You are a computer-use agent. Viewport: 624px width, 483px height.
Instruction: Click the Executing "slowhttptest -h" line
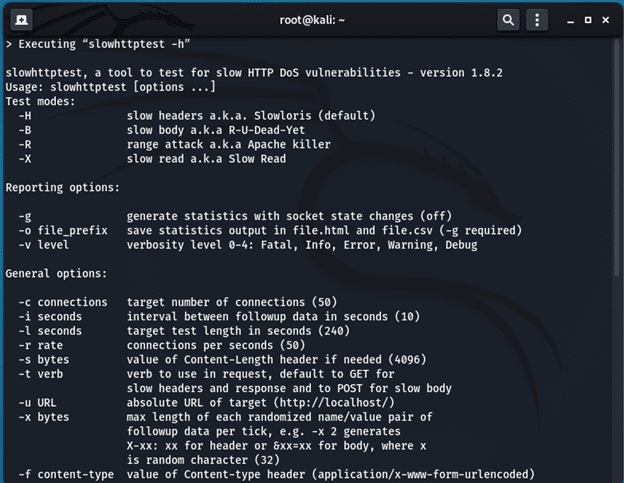click(98, 44)
